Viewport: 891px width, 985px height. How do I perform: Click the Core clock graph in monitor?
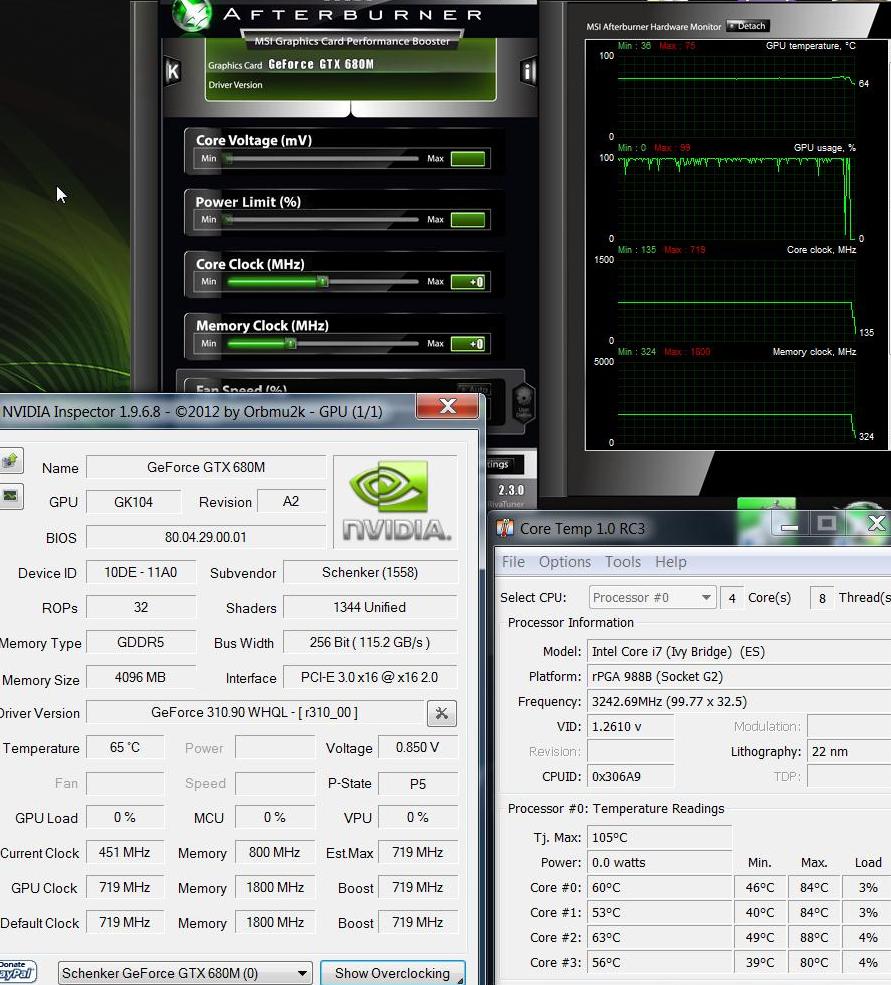click(736, 300)
